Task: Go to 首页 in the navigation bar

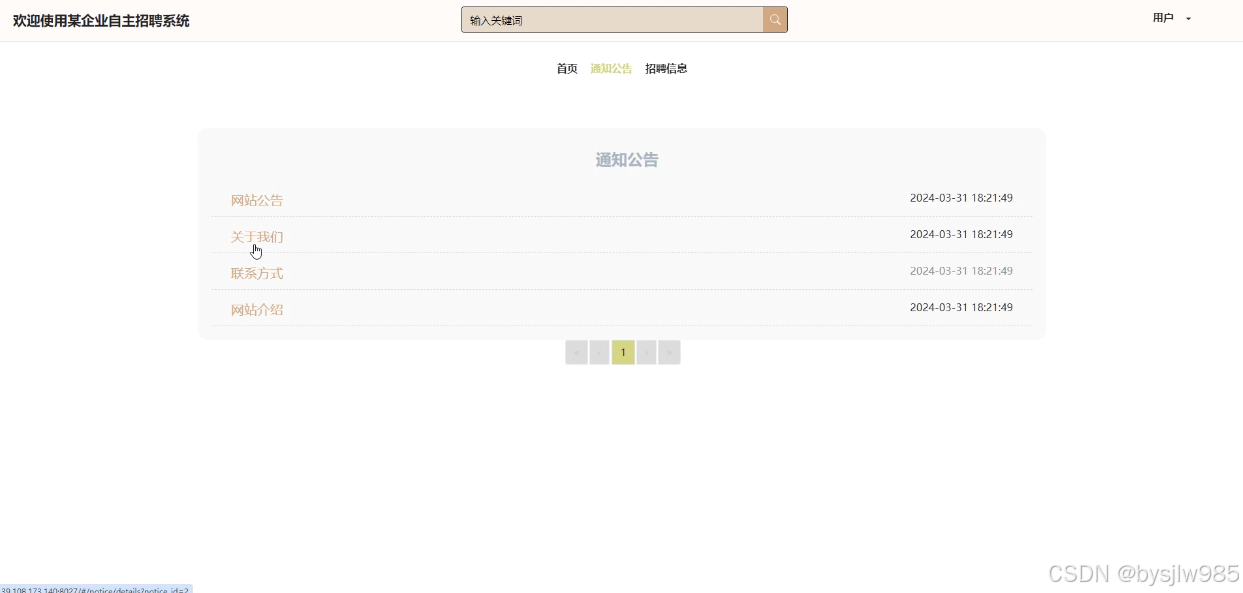Action: coord(567,69)
